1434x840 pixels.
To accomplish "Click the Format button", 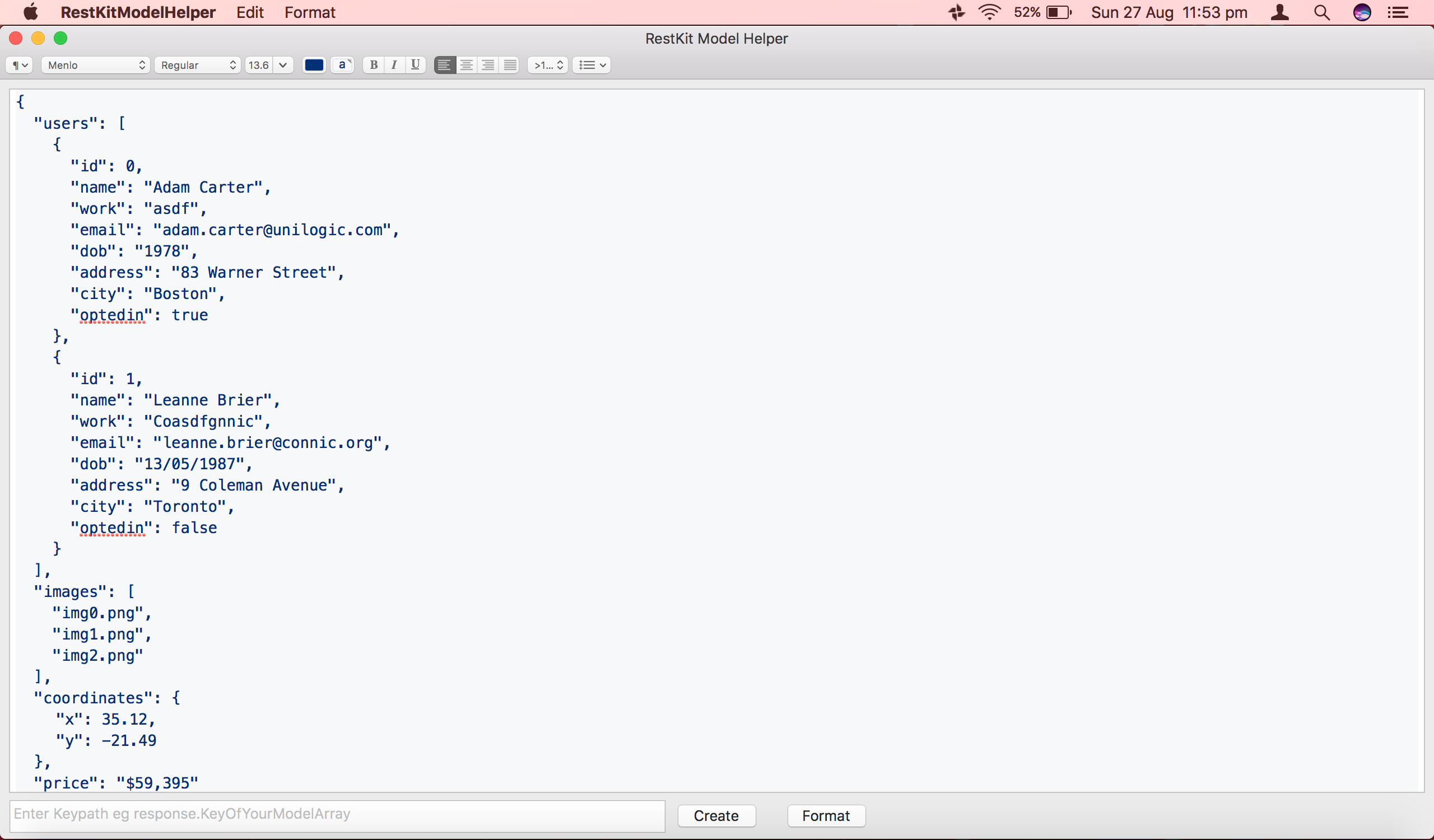I will (826, 815).
